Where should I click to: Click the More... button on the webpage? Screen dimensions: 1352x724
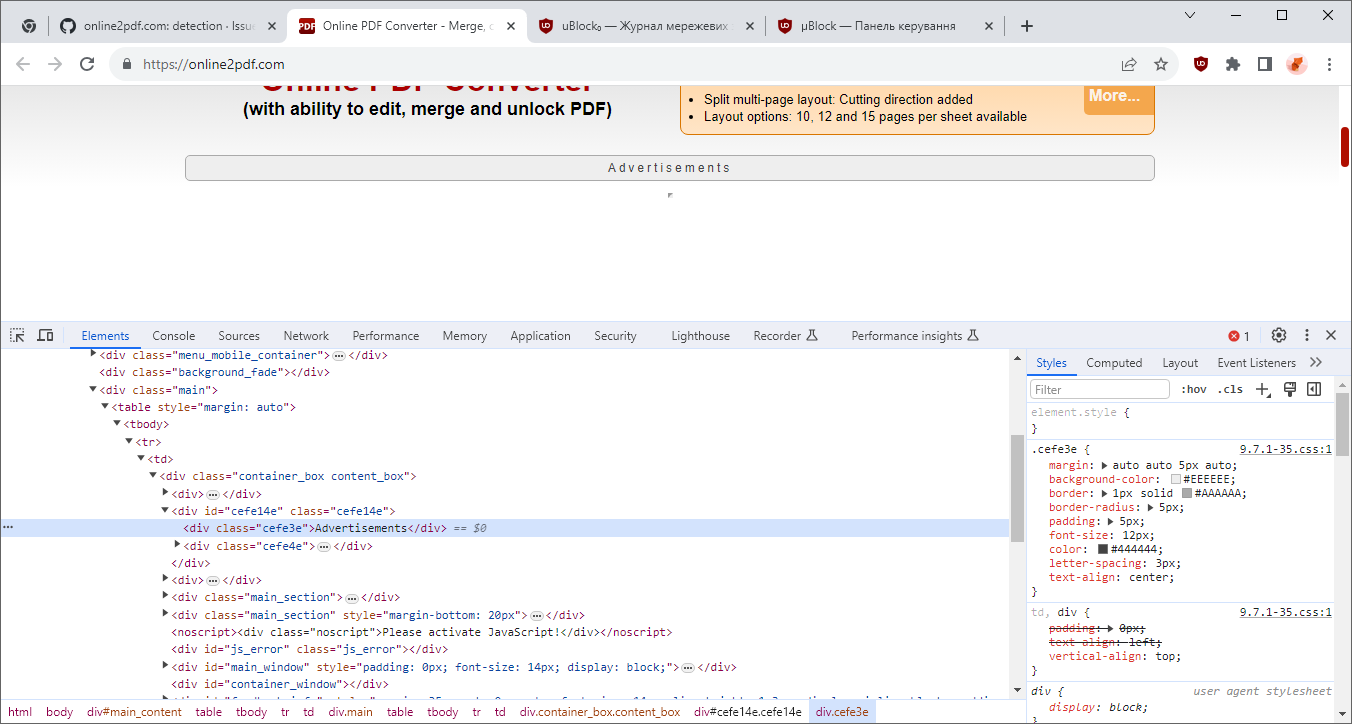[1116, 99]
